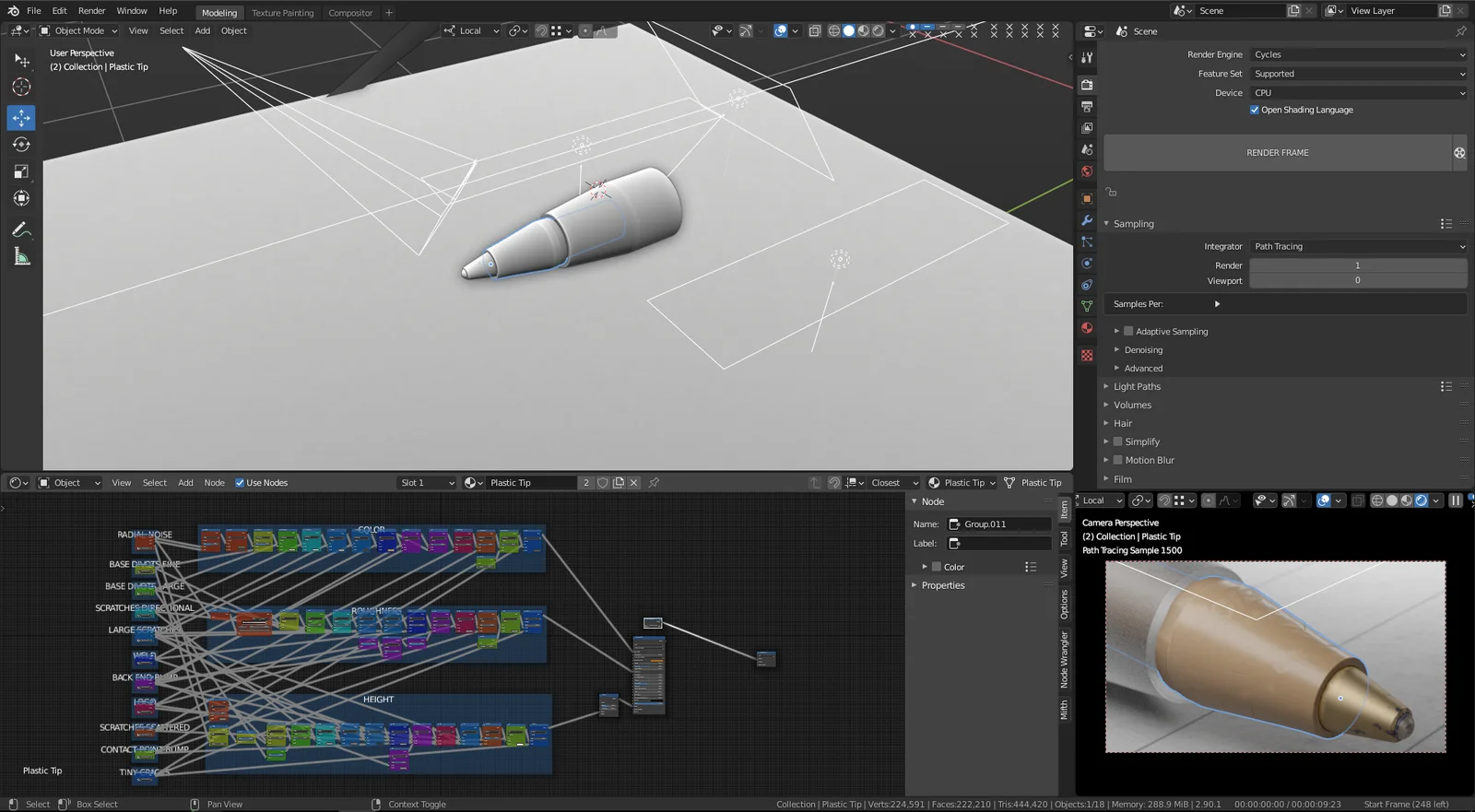Edit the node Name field Group.011
Viewport: 1475px width, 812px height.
pyautogui.click(x=999, y=524)
